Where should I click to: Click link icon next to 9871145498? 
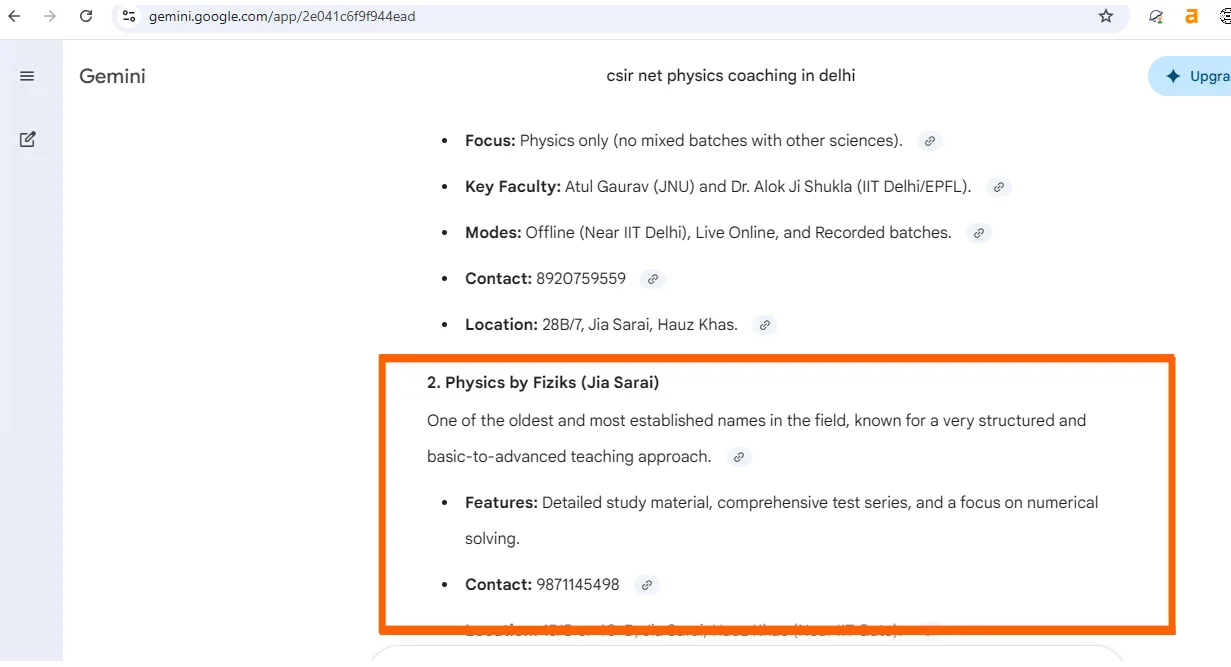pyautogui.click(x=647, y=585)
